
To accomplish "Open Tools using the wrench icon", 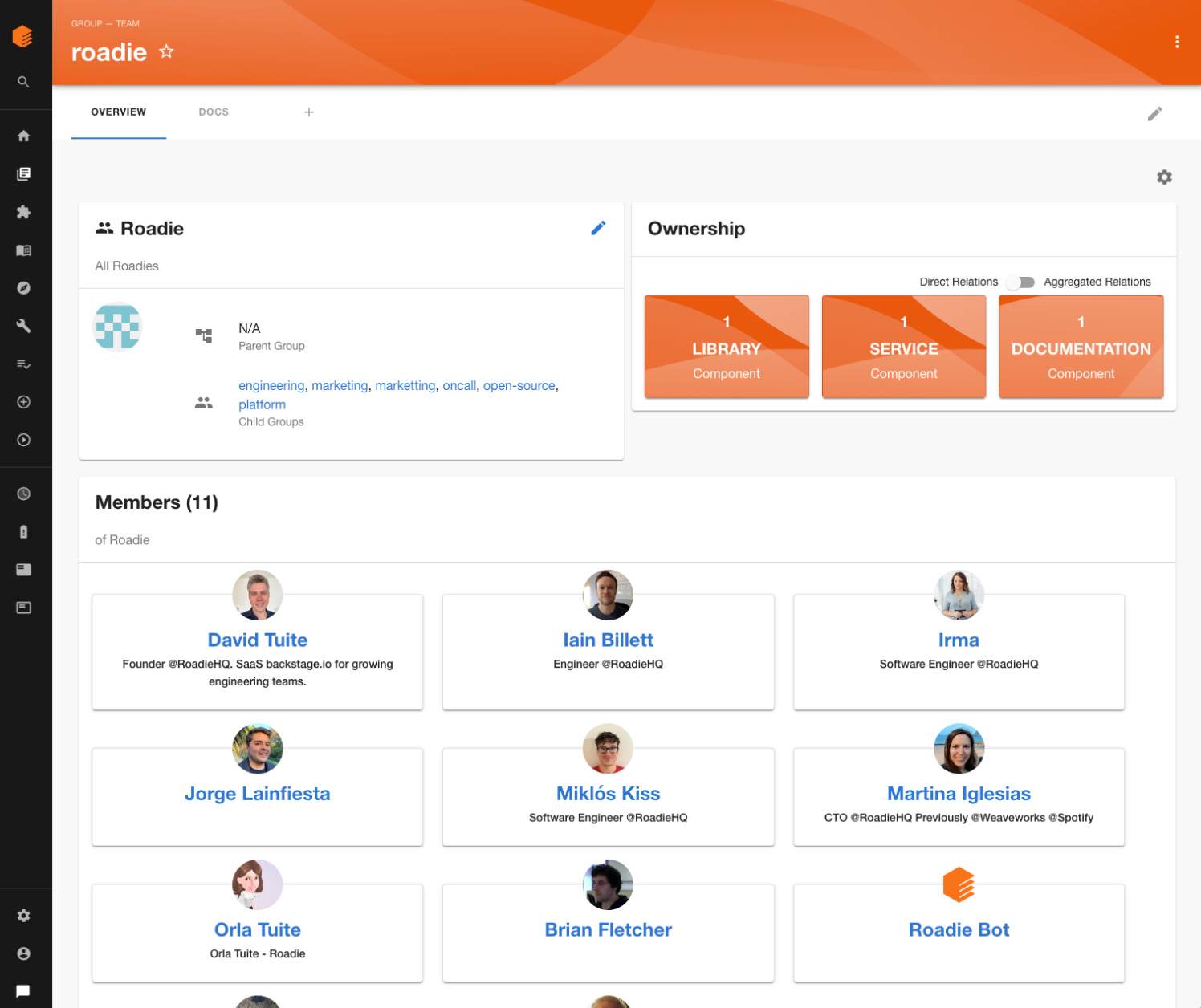I will click(23, 326).
